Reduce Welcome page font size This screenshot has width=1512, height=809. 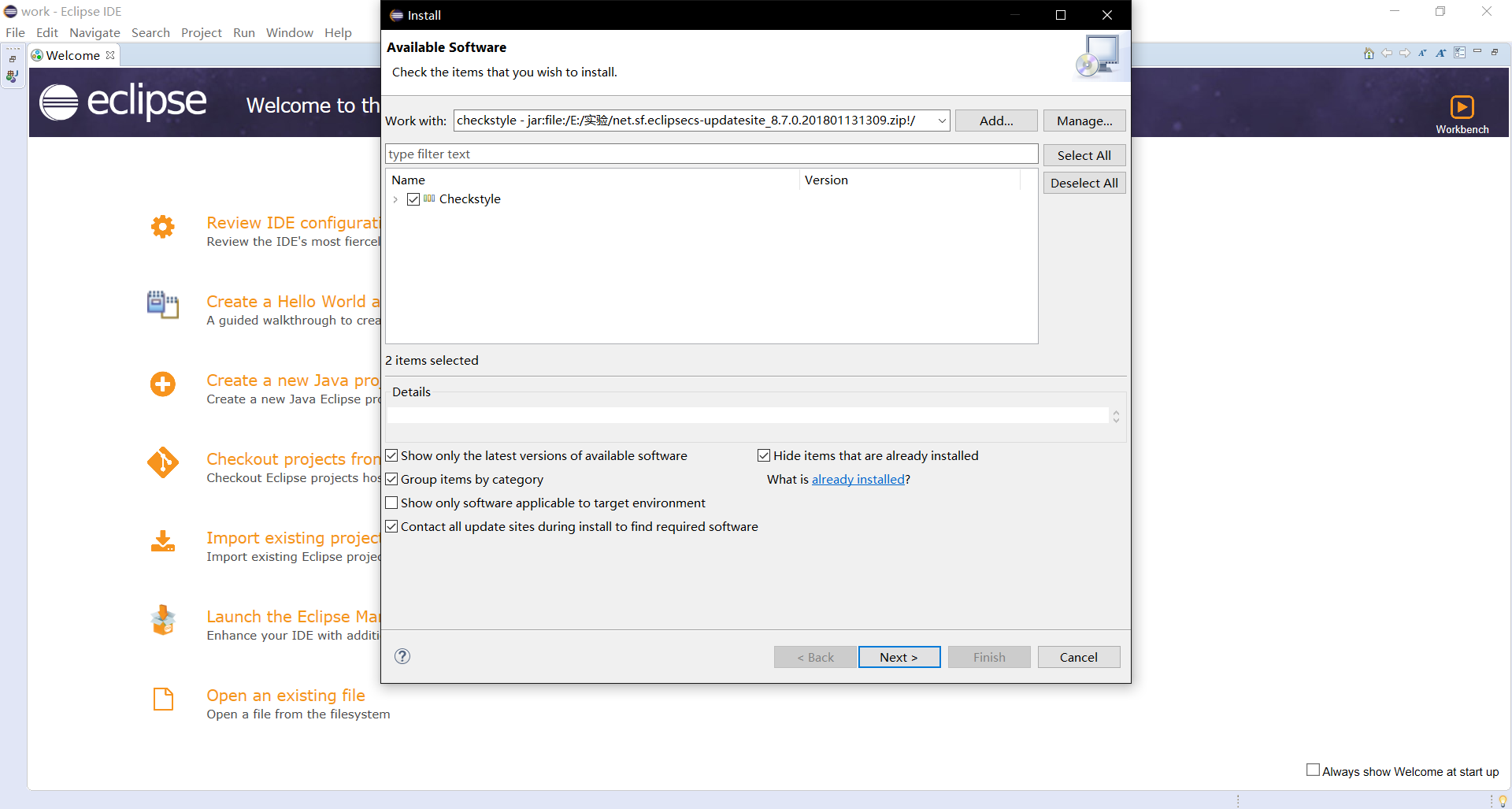tap(1422, 54)
